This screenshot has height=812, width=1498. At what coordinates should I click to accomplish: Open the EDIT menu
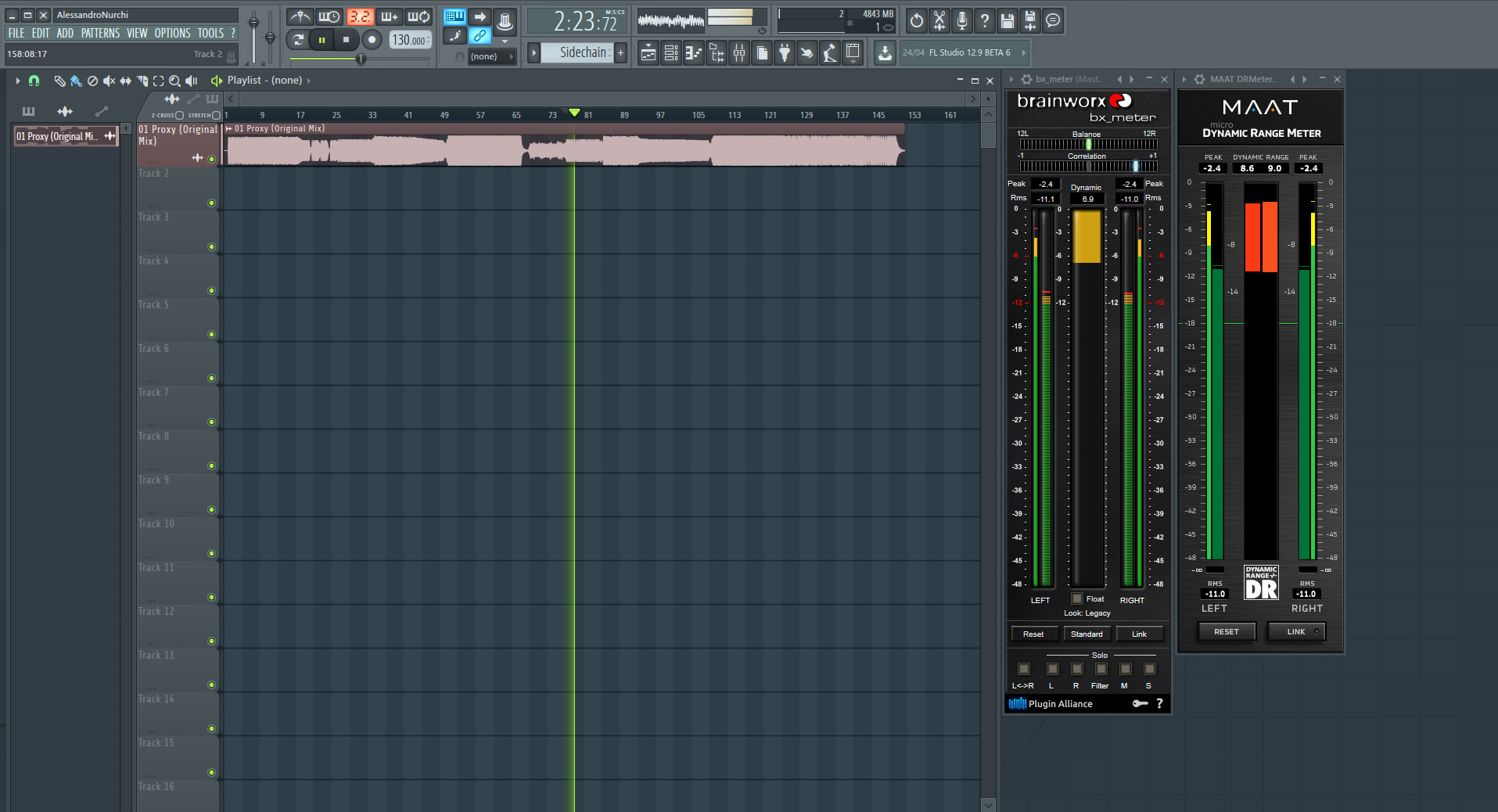41,33
